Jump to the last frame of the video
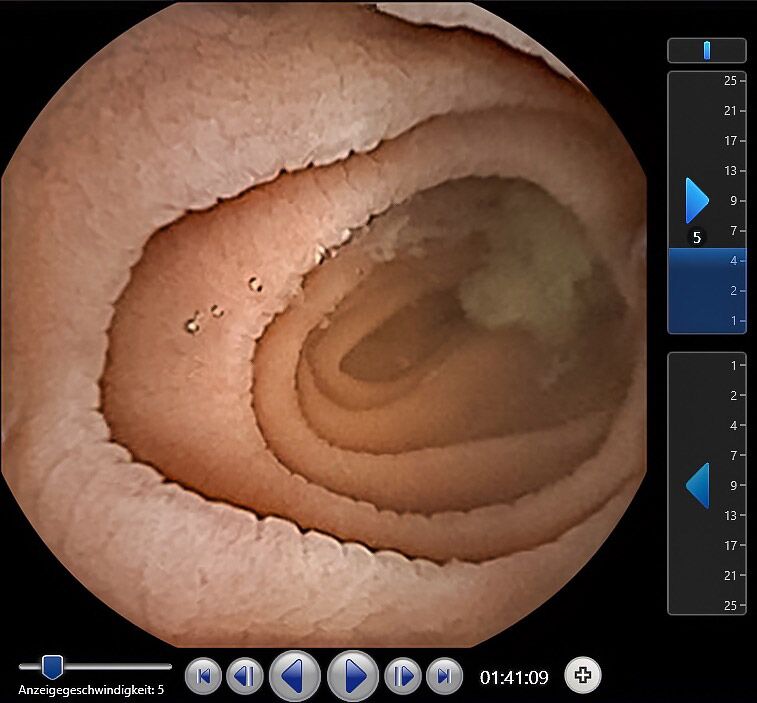The width and height of the screenshot is (757, 703). point(444,677)
